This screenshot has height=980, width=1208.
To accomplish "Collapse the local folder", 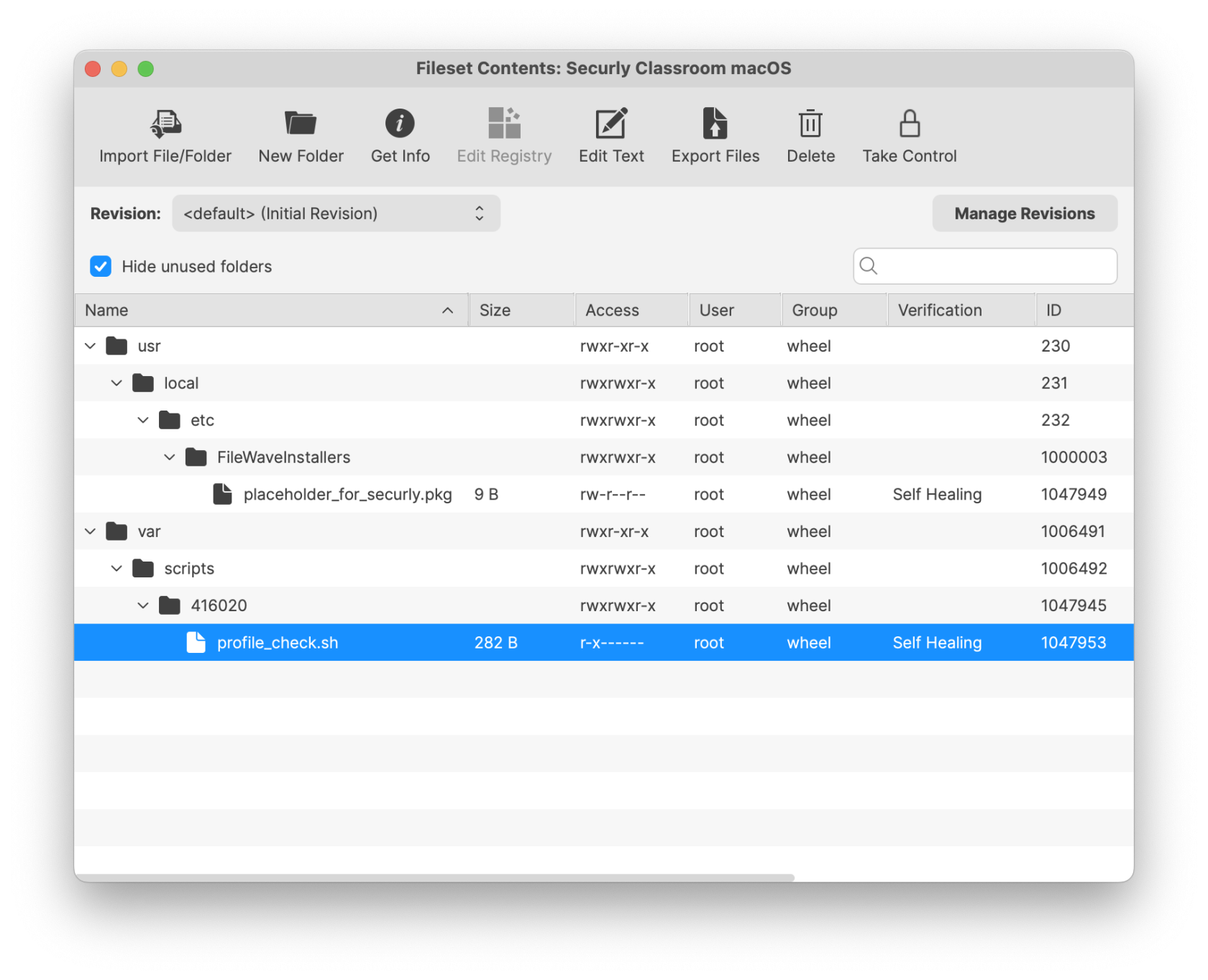I will coord(116,383).
